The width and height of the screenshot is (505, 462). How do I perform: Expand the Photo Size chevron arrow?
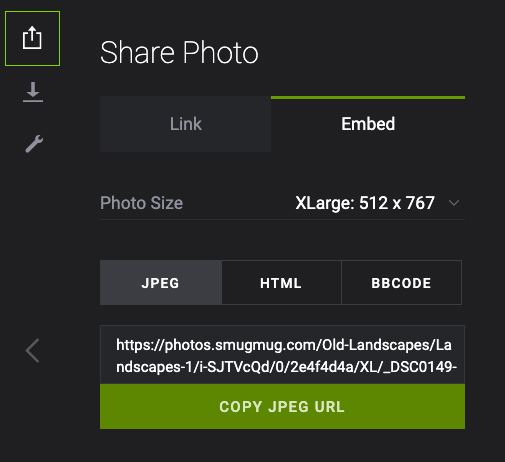tap(454, 203)
